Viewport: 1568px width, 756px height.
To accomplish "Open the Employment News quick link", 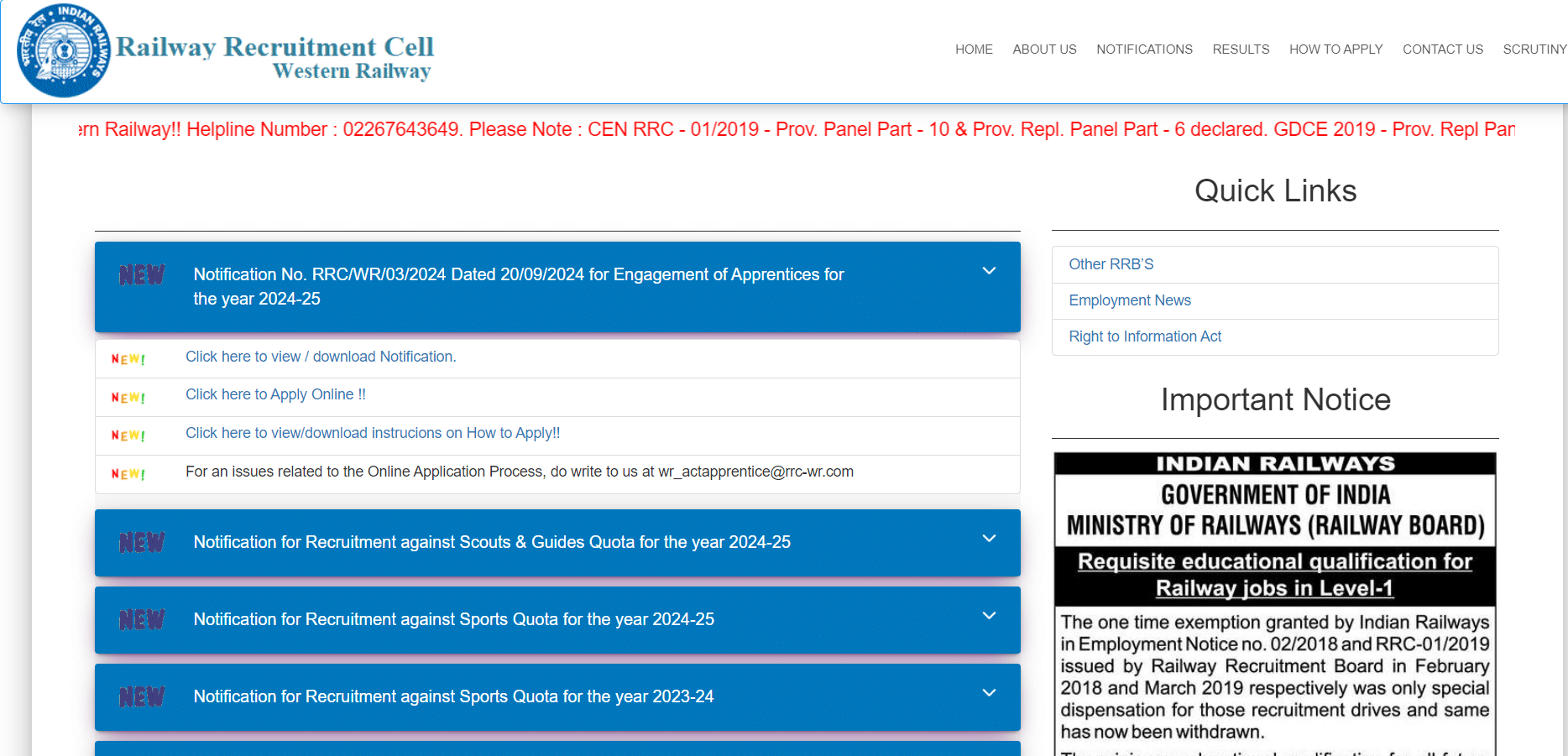I will coord(1130,300).
